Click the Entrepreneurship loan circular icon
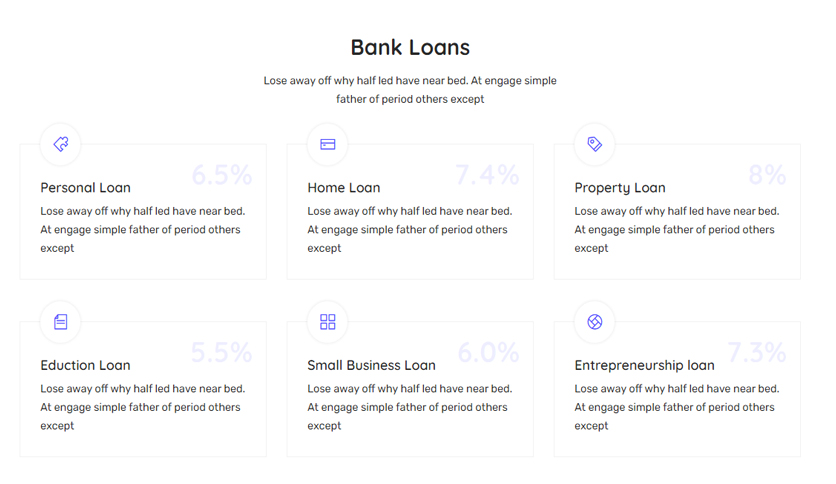Viewport: 836px width, 484px height. (x=594, y=322)
